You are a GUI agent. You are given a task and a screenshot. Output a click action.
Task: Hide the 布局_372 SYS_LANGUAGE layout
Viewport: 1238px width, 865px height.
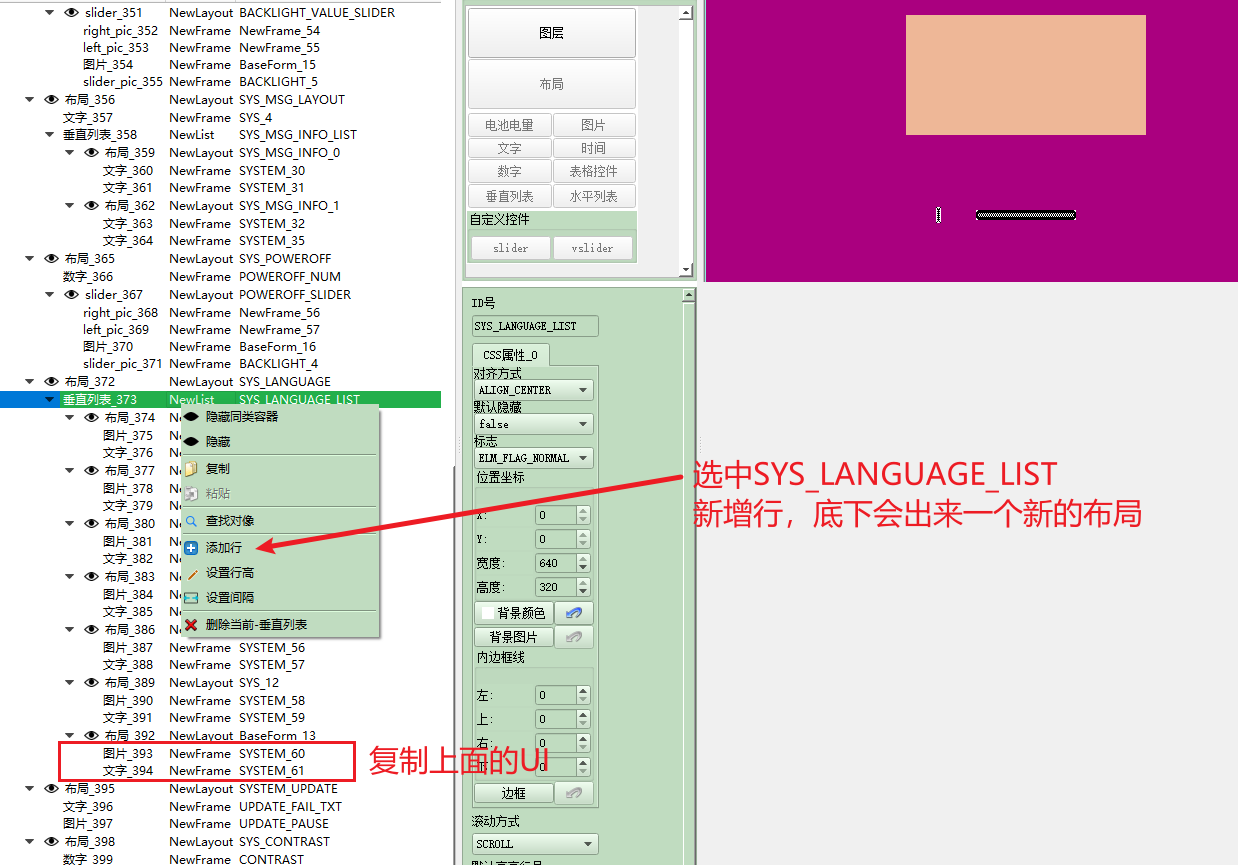52,382
